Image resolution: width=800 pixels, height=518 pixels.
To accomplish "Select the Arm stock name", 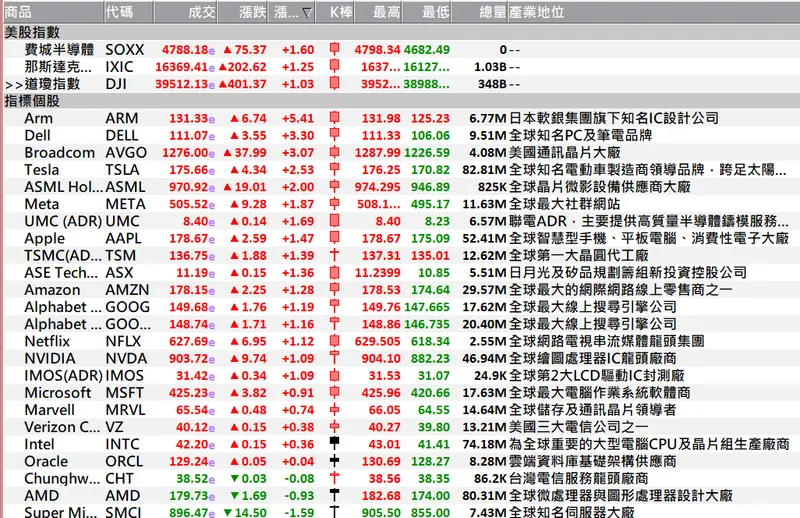I will point(38,118).
